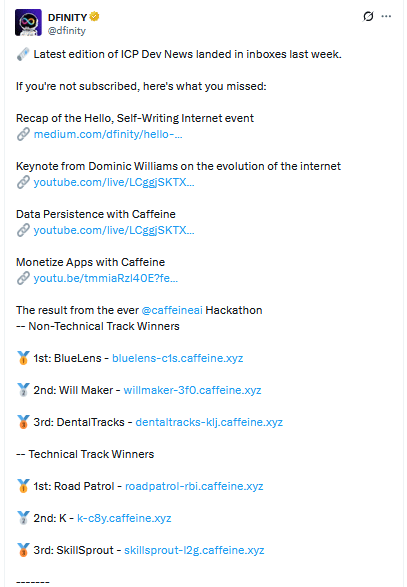Click the gold verified badge next to DFINITY
Image resolution: width=407 pixels, height=587 pixels.
coord(94,17)
